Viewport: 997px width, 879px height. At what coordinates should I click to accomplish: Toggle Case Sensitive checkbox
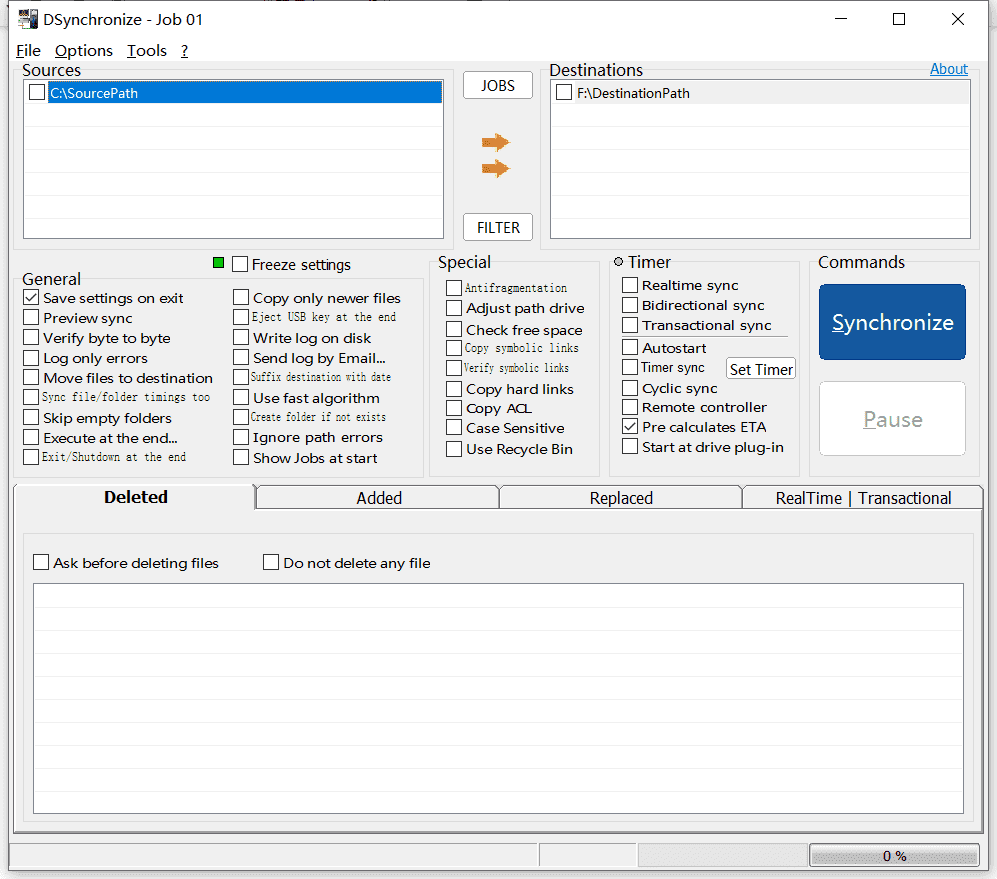454,428
